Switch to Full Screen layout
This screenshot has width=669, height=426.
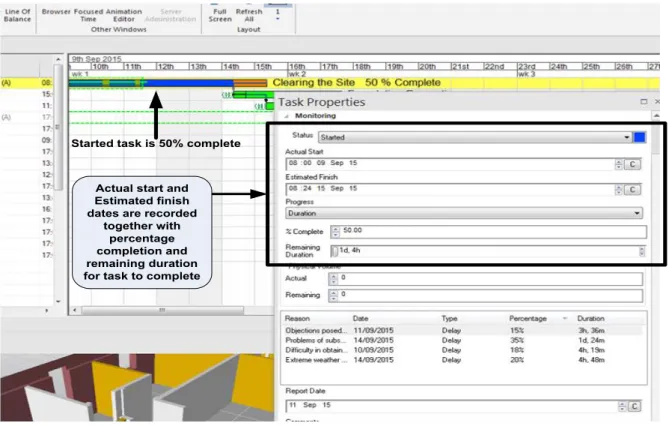pos(220,15)
